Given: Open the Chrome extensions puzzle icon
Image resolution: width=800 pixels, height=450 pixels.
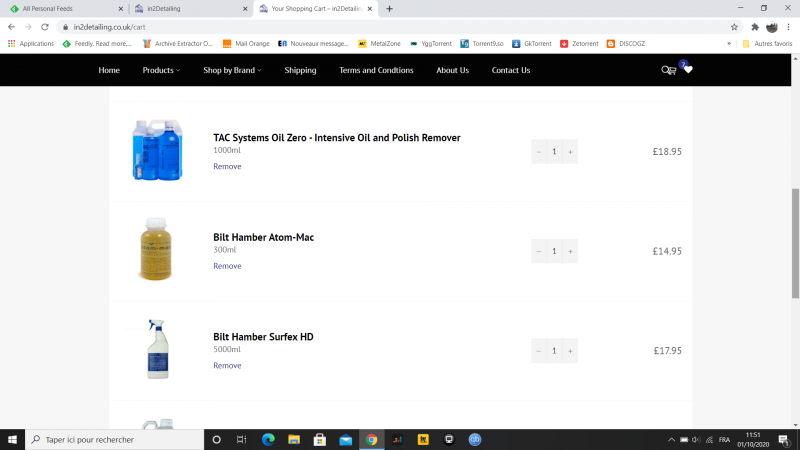Looking at the screenshot, I should click(754, 27).
